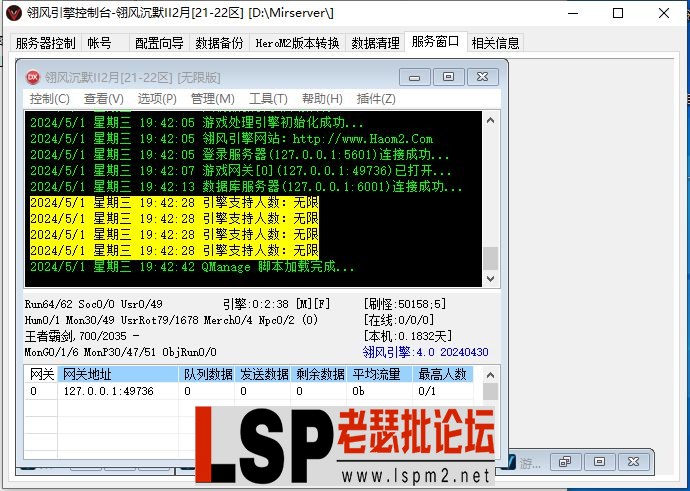Click log line with http://www.Haom2.Com
This screenshot has width=690, height=491.
(231, 139)
